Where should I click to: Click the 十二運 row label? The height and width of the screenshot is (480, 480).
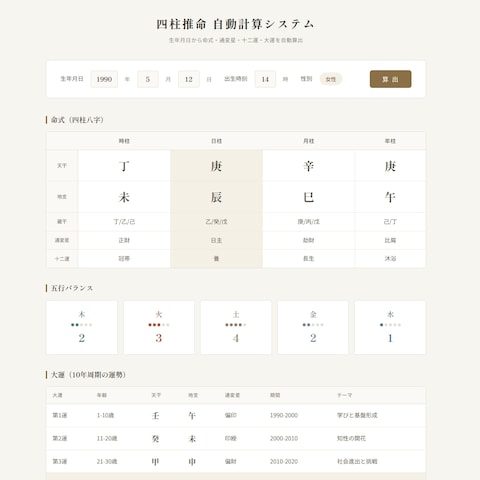pos(62,259)
